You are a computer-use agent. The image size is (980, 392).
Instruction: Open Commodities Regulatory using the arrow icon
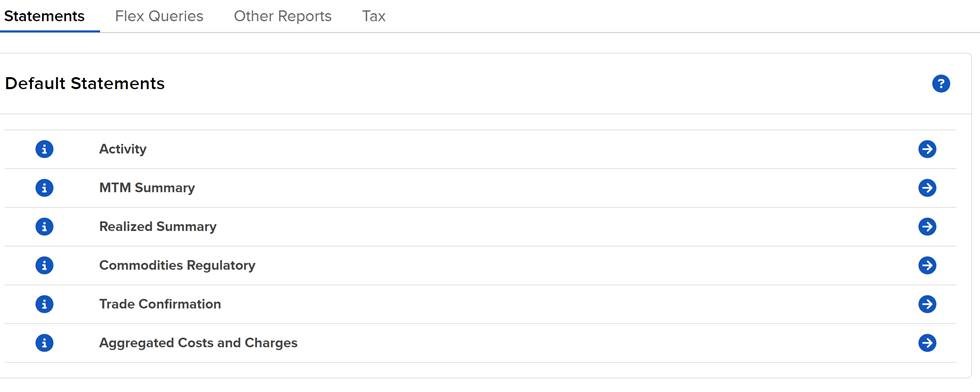click(x=927, y=266)
